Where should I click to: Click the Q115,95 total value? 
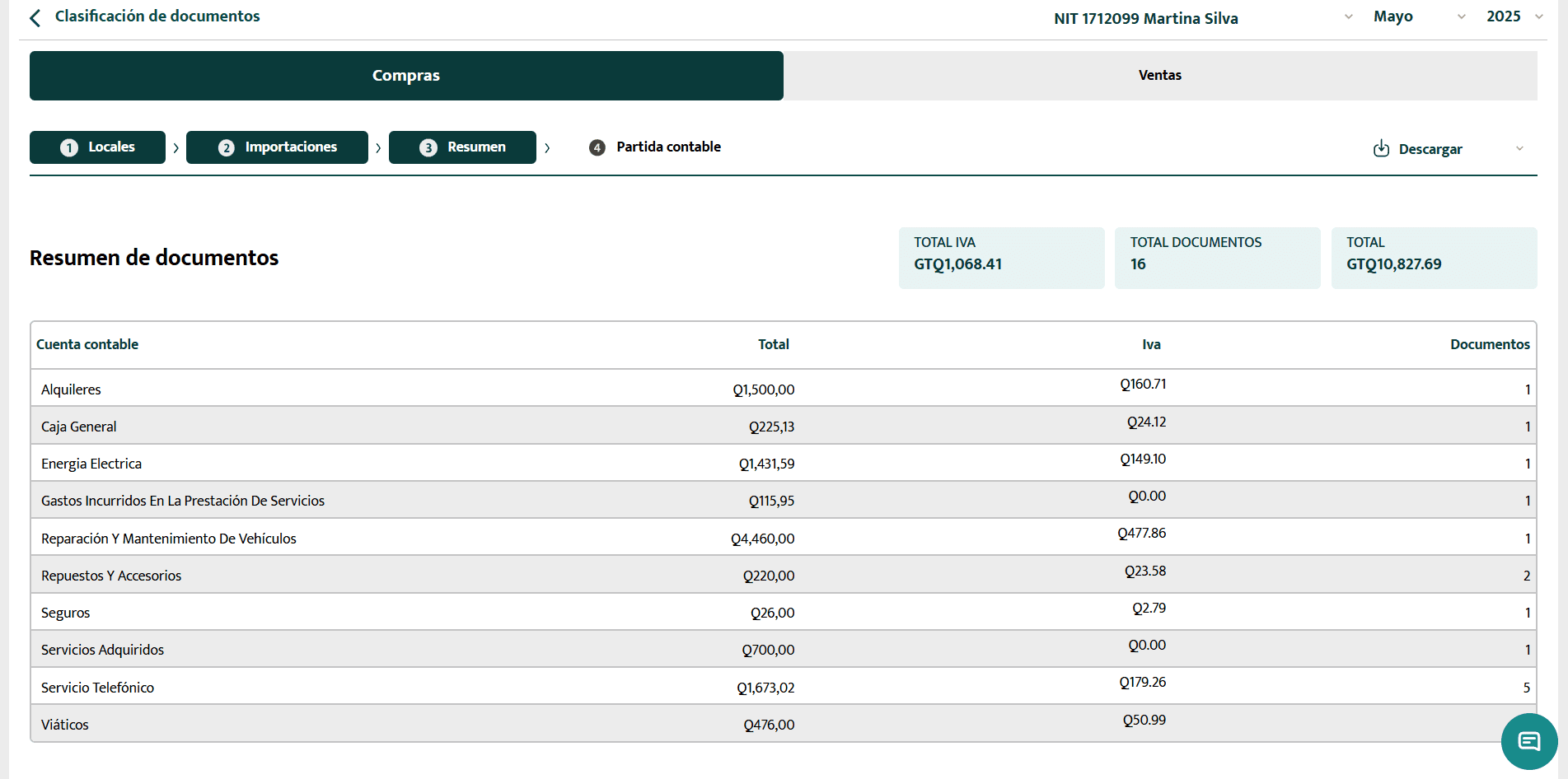pyautogui.click(x=771, y=501)
